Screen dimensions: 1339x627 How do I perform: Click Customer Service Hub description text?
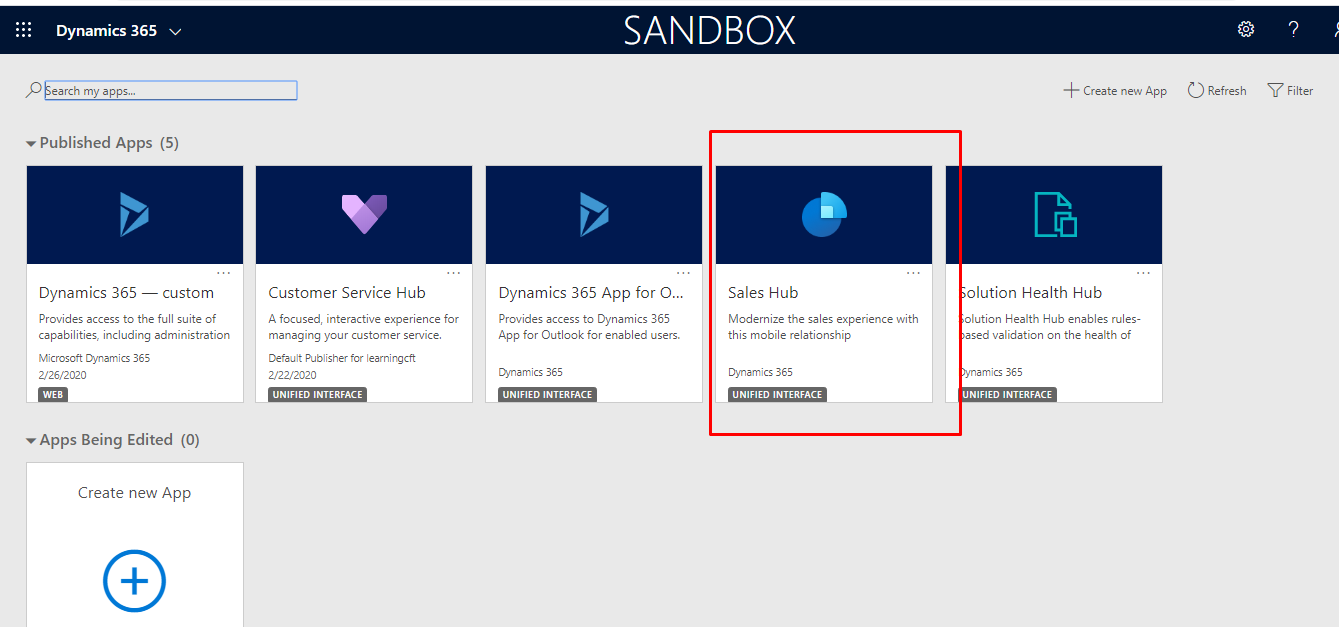363,327
